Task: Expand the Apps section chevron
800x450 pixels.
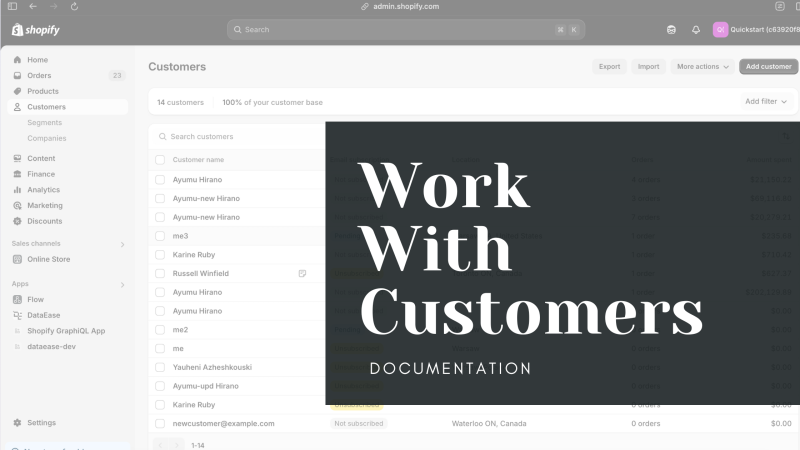Action: point(122,285)
